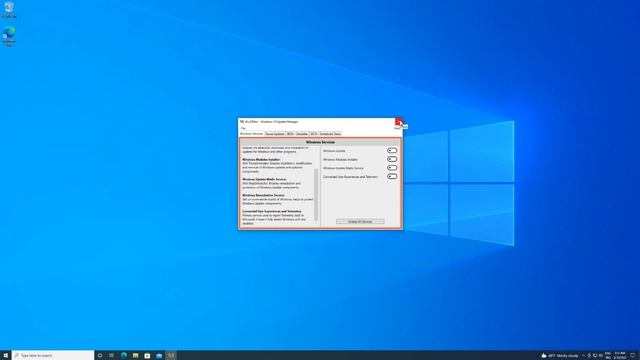This screenshot has height=360, width=640.
Task: Open the Recycle Bin desktop icon
Action: pos(9,10)
